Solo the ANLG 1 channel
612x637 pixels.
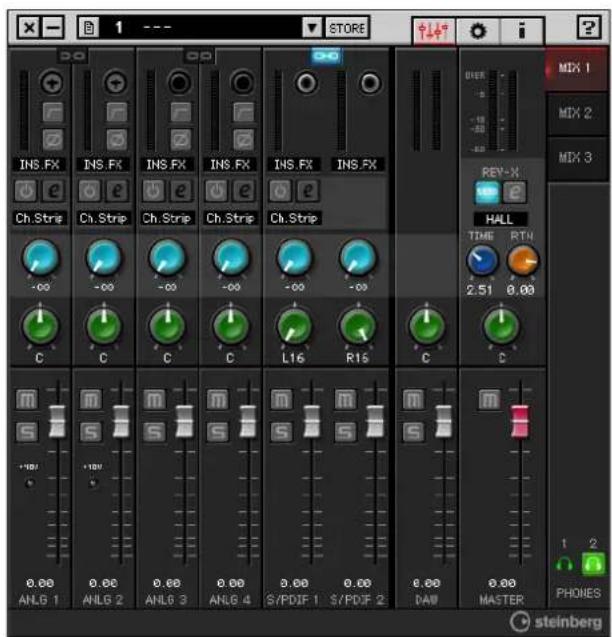point(27,432)
